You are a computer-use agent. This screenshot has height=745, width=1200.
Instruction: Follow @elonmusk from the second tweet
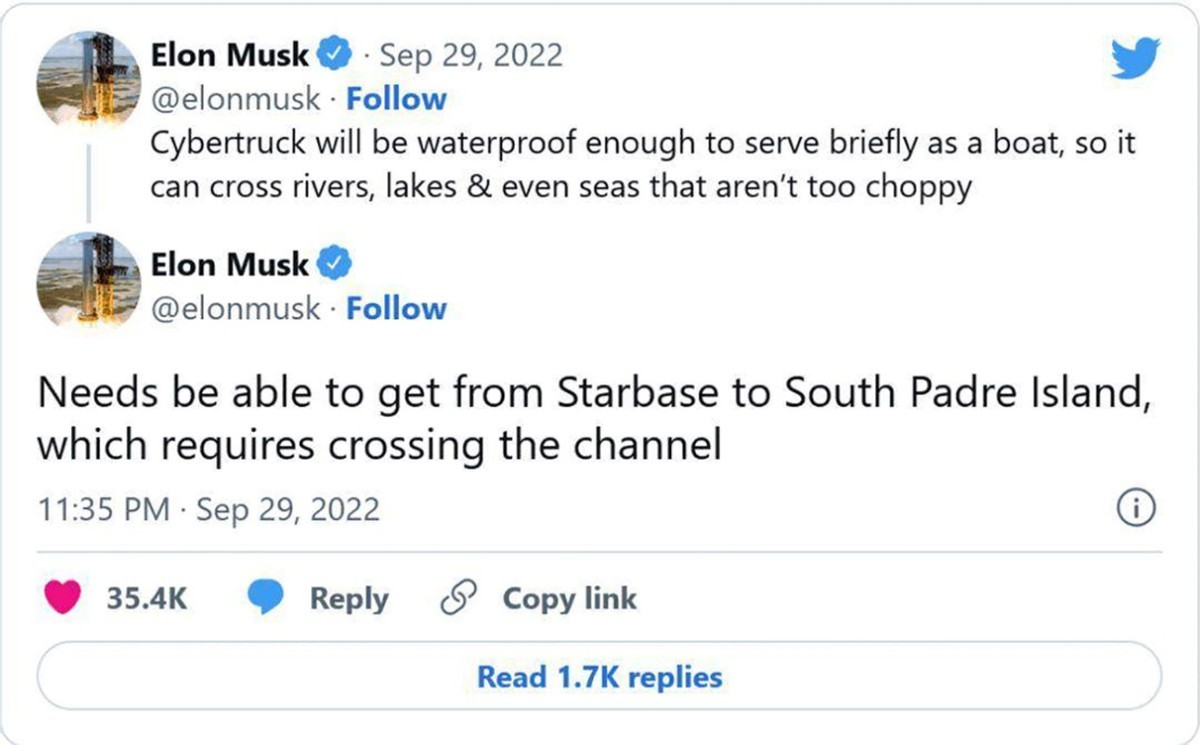click(396, 308)
